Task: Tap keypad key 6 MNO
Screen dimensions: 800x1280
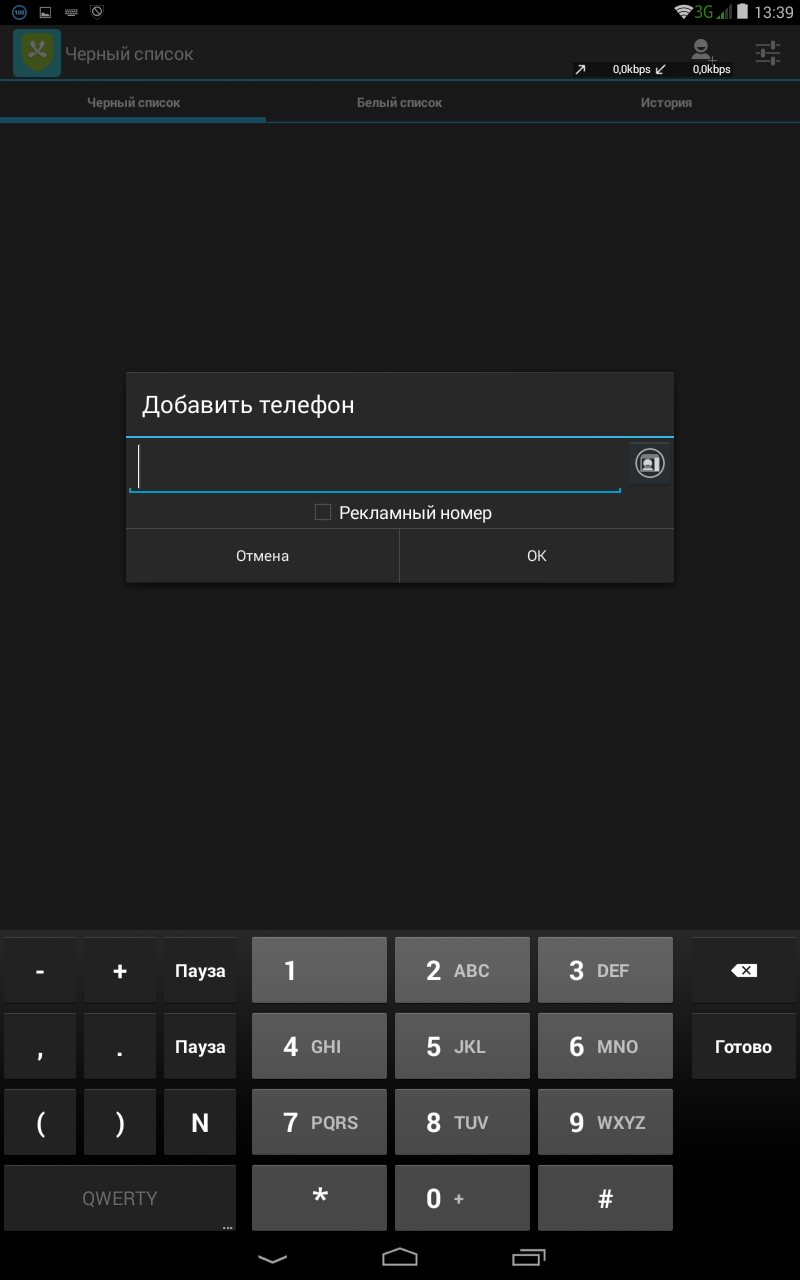Action: point(605,1046)
